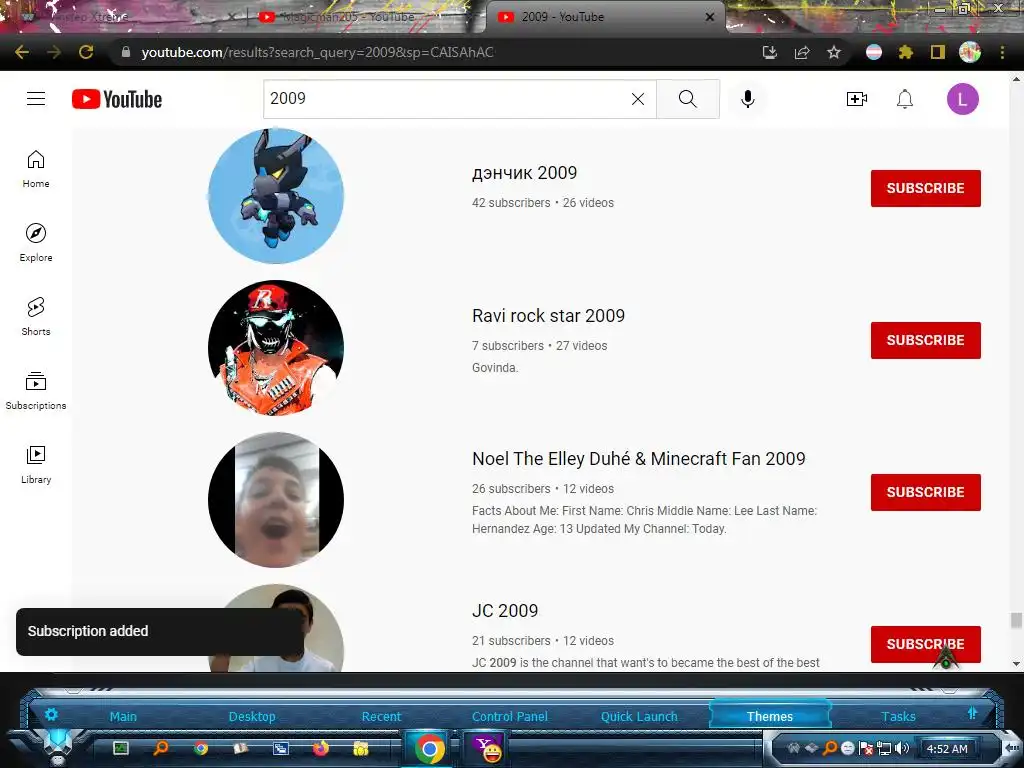Viewport: 1024px width, 768px height.
Task: Reload the page with the refresh icon
Action: [x=86, y=52]
